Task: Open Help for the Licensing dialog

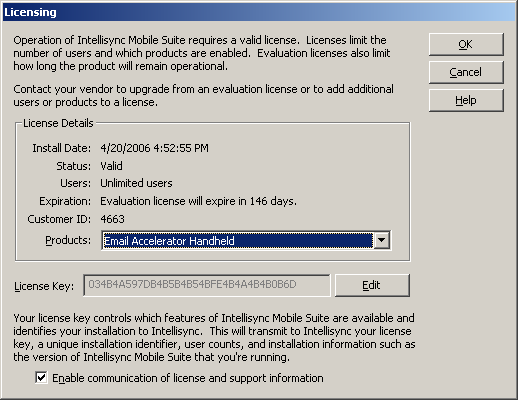Action: coord(466,100)
